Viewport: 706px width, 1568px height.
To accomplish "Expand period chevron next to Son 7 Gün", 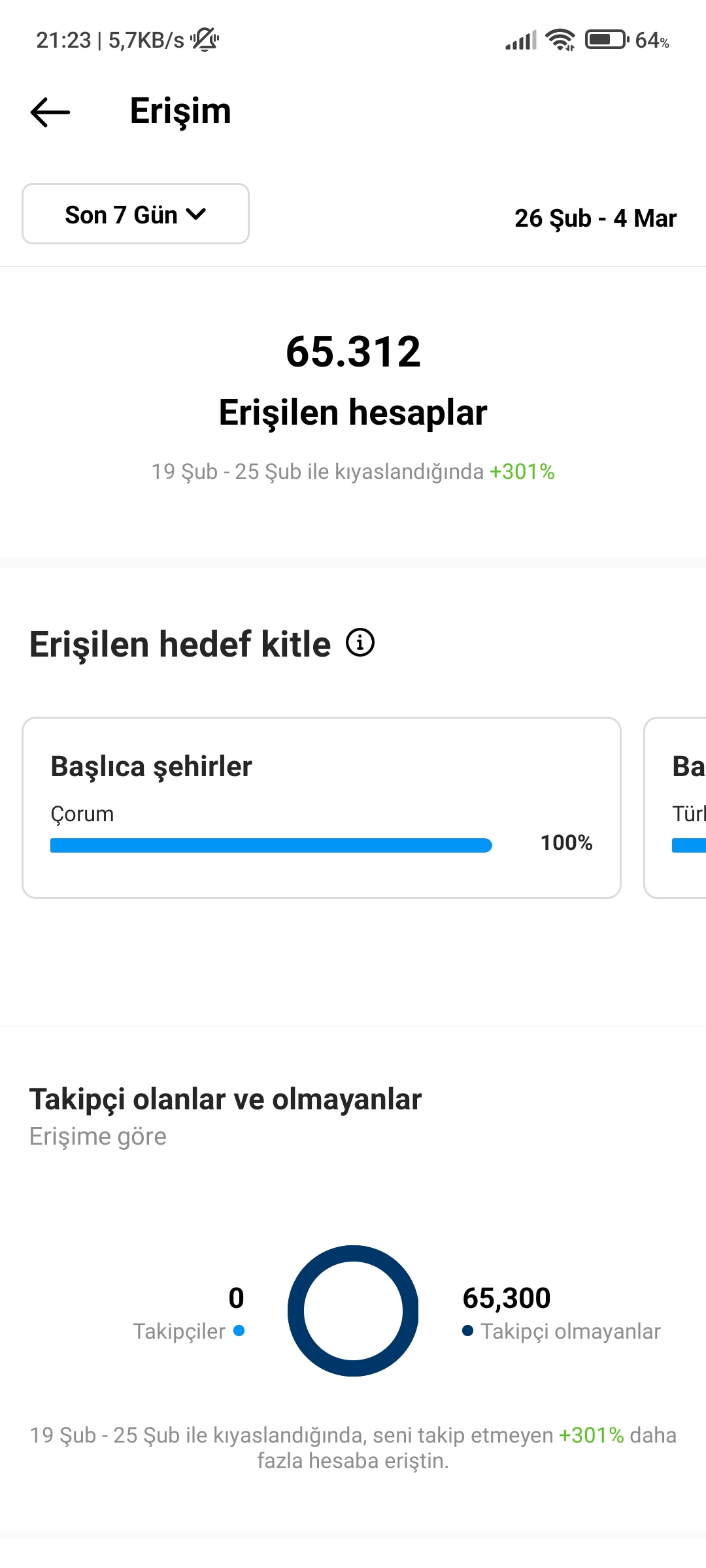I will coord(196,214).
